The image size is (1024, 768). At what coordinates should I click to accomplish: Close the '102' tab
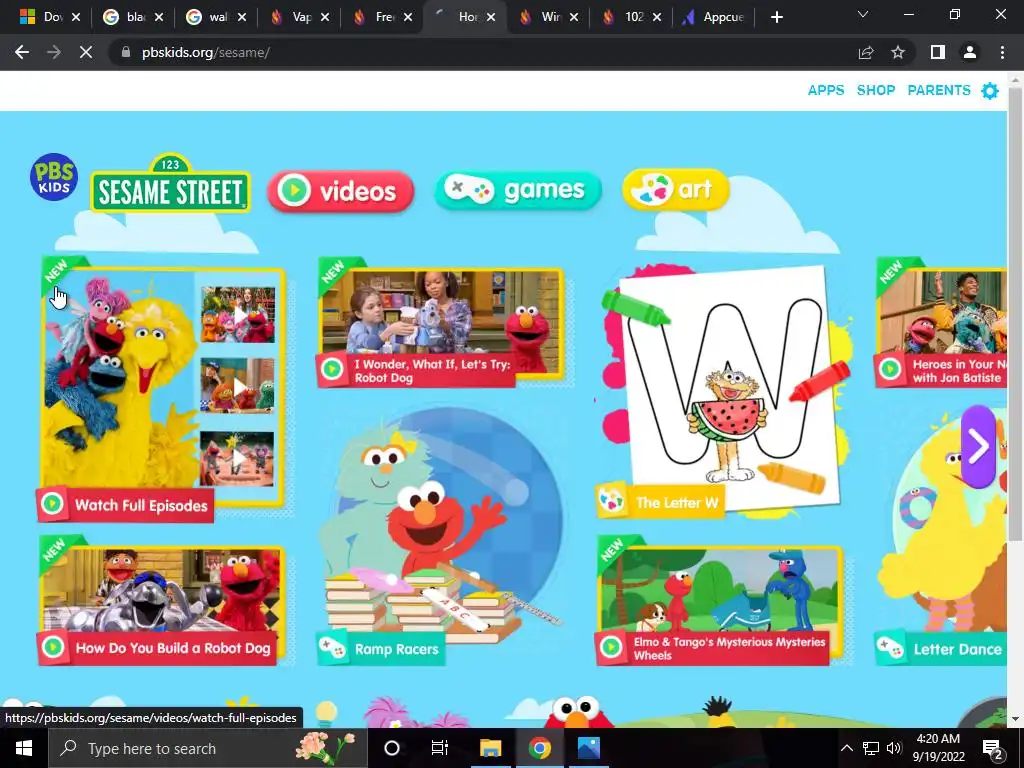tap(657, 17)
